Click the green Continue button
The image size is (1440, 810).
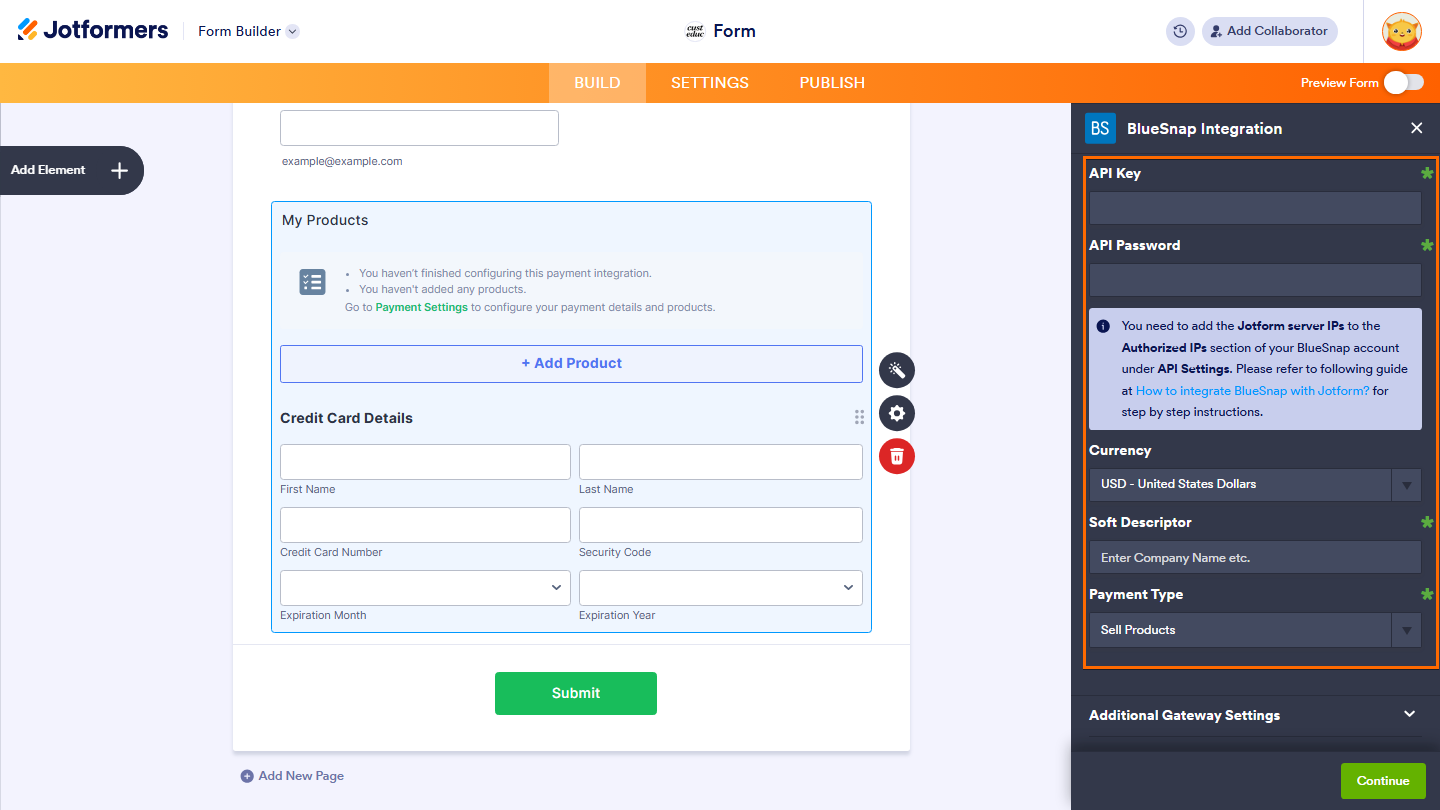(x=1383, y=780)
